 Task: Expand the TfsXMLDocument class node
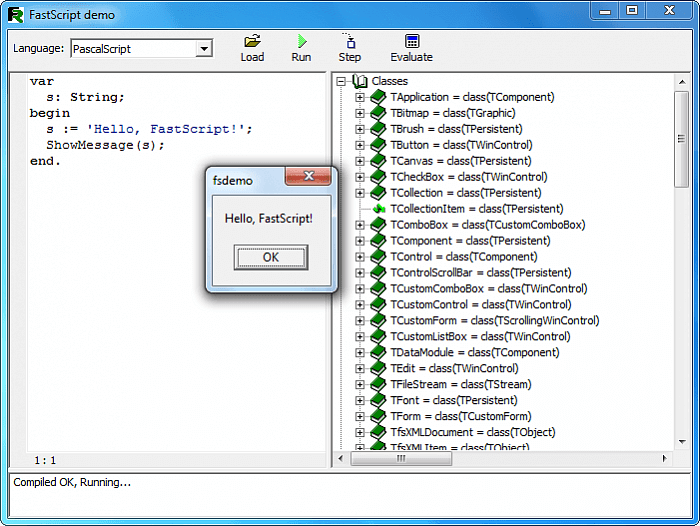tap(360, 432)
